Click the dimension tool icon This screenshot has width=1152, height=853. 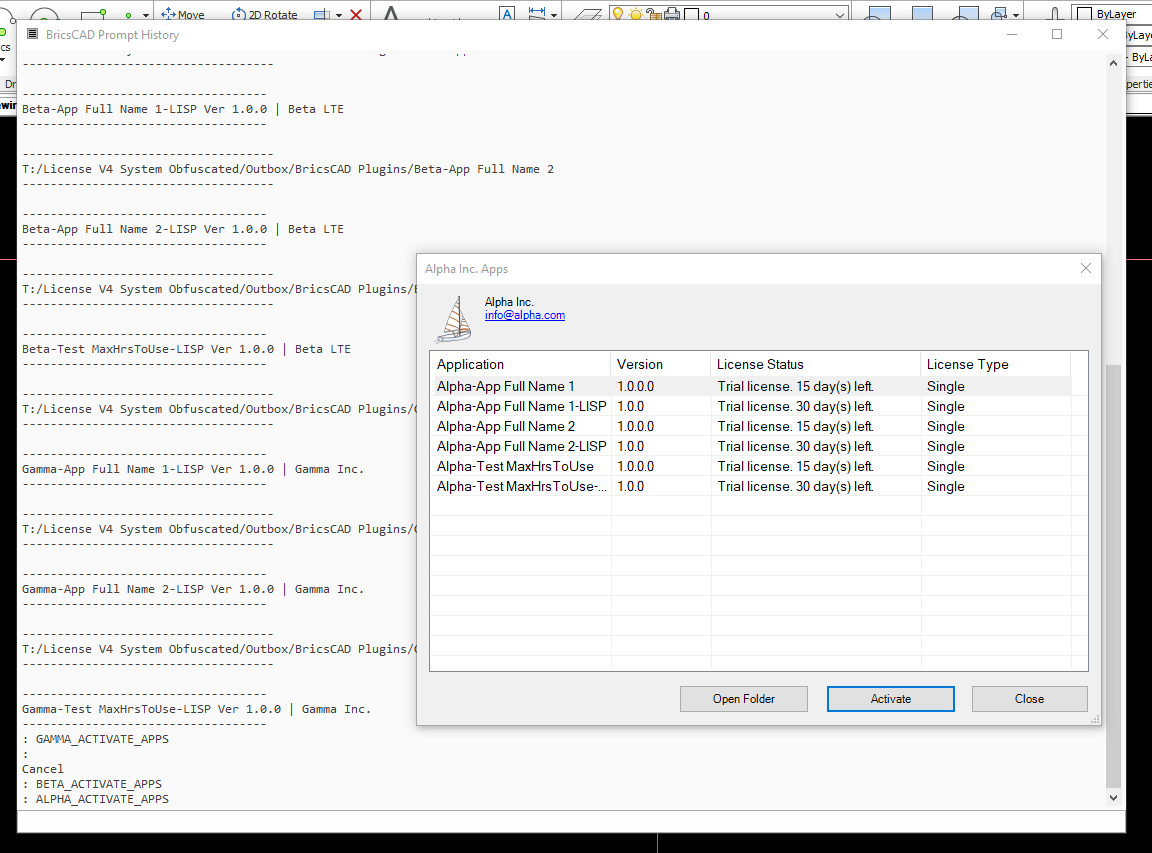[x=537, y=14]
